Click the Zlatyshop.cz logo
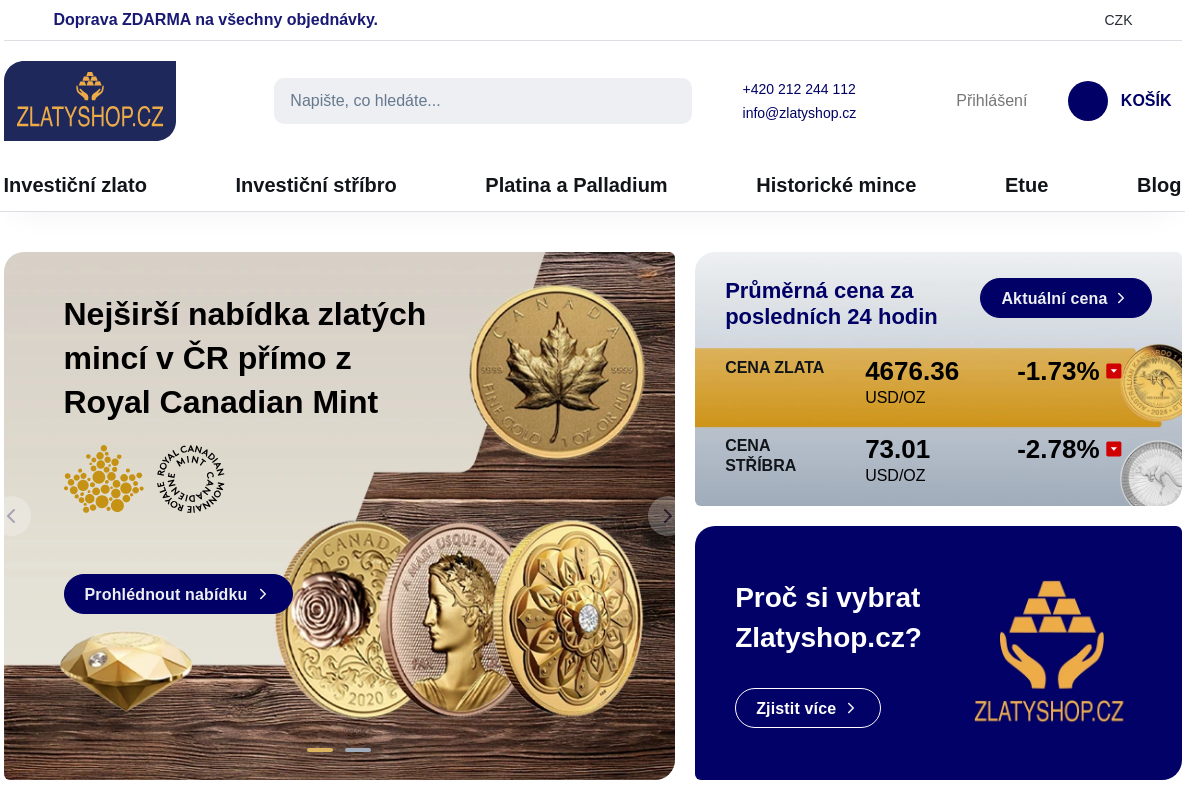 click(90, 100)
